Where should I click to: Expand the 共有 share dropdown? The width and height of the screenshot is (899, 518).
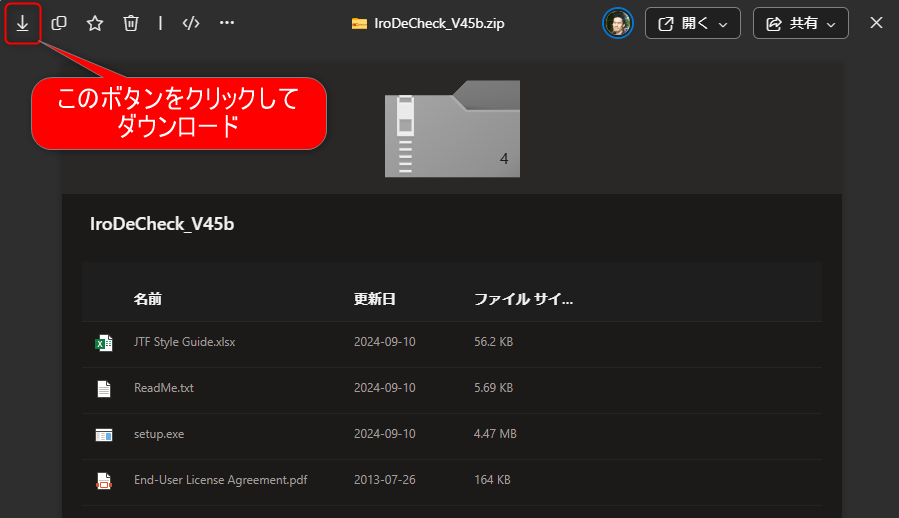[x=800, y=23]
